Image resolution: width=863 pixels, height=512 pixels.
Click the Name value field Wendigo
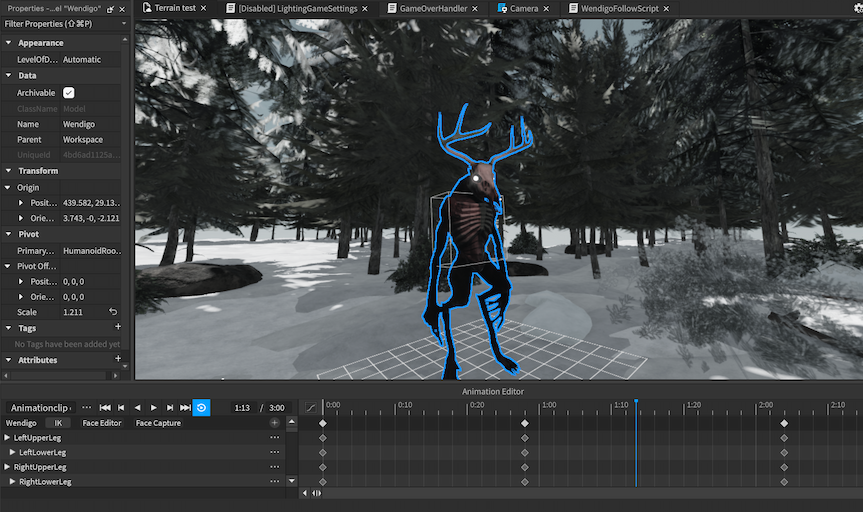pyautogui.click(x=90, y=124)
